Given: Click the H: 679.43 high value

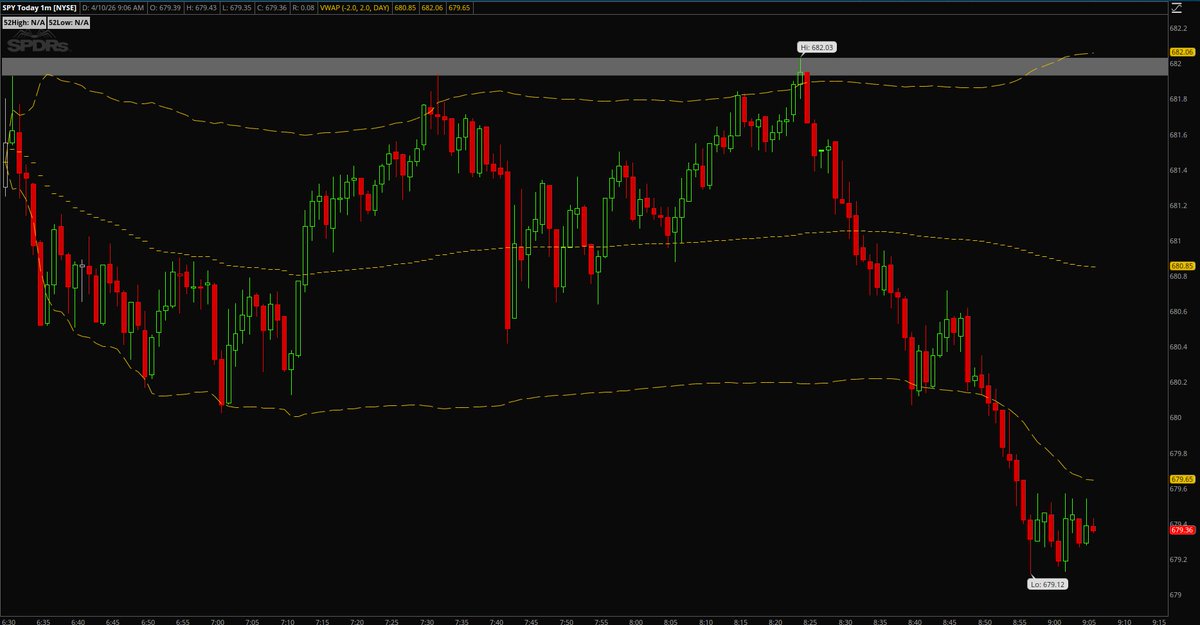Looking at the screenshot, I should pyautogui.click(x=201, y=8).
